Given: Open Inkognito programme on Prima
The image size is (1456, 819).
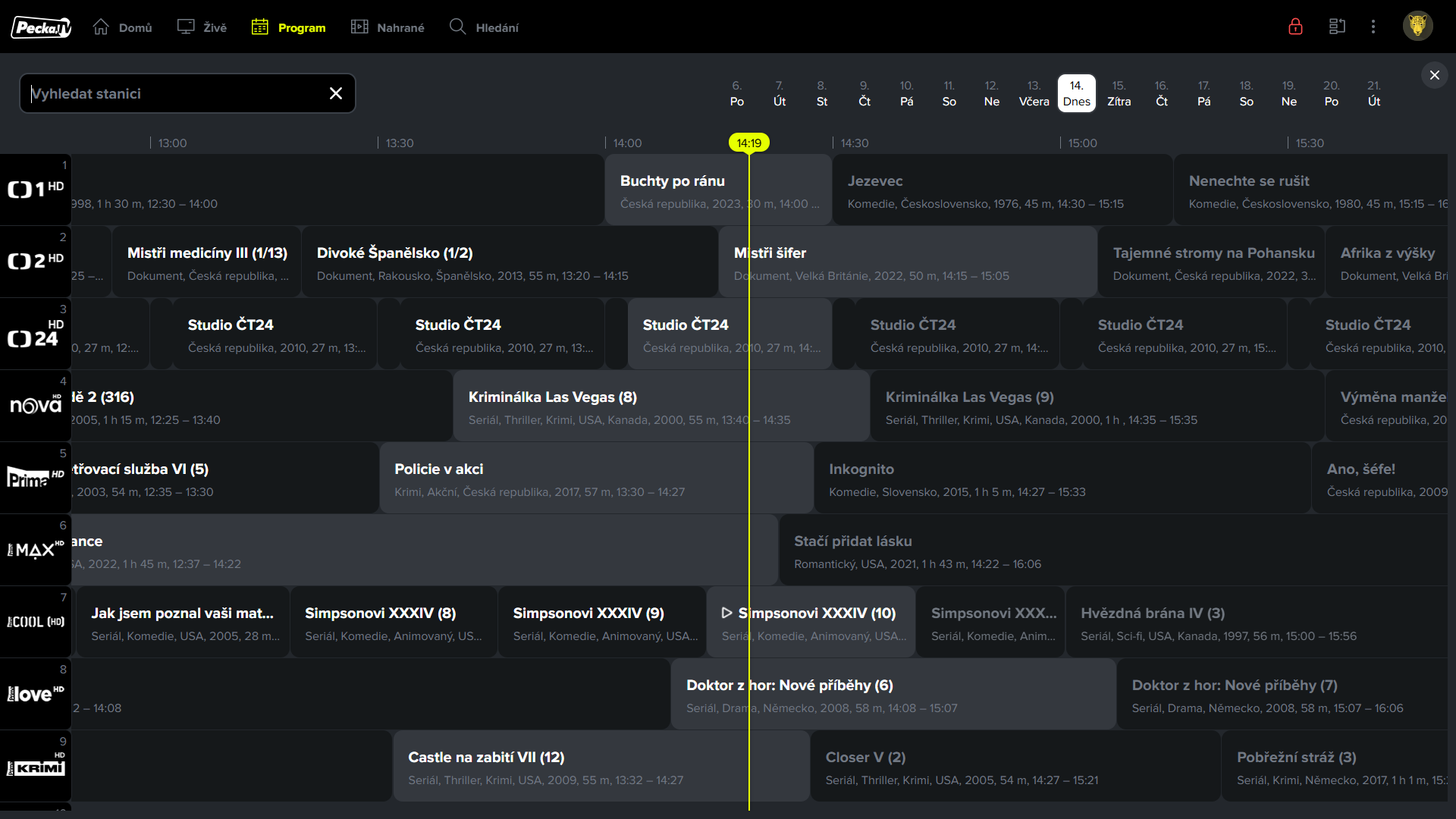Looking at the screenshot, I should coord(1062,478).
